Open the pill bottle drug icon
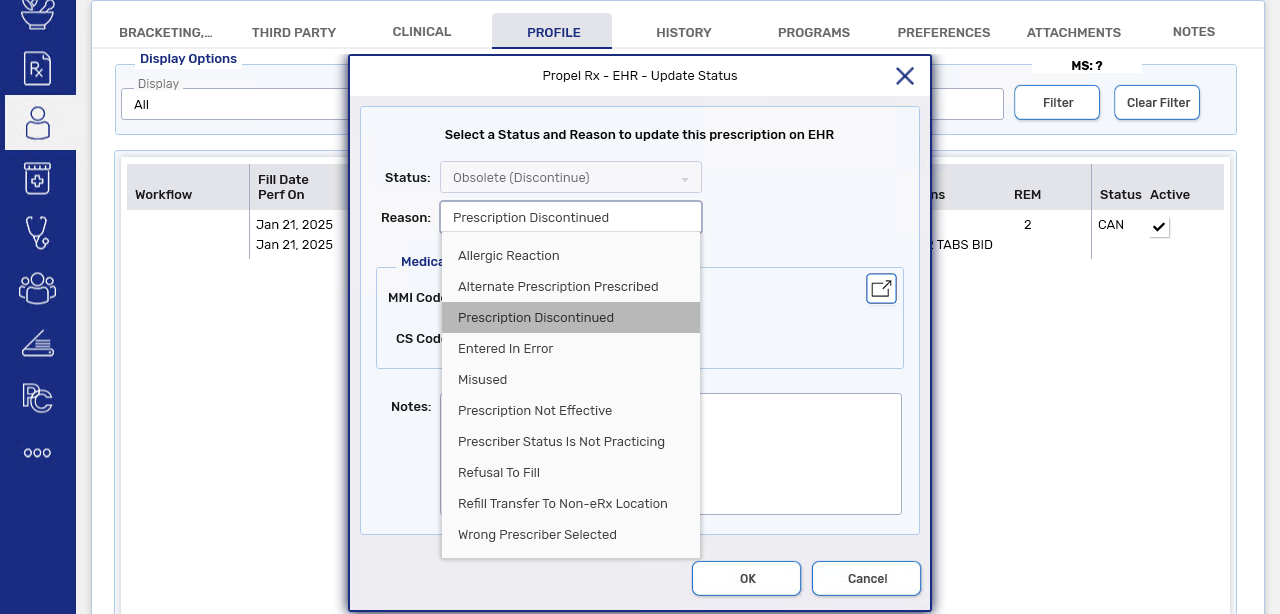 coord(37,179)
